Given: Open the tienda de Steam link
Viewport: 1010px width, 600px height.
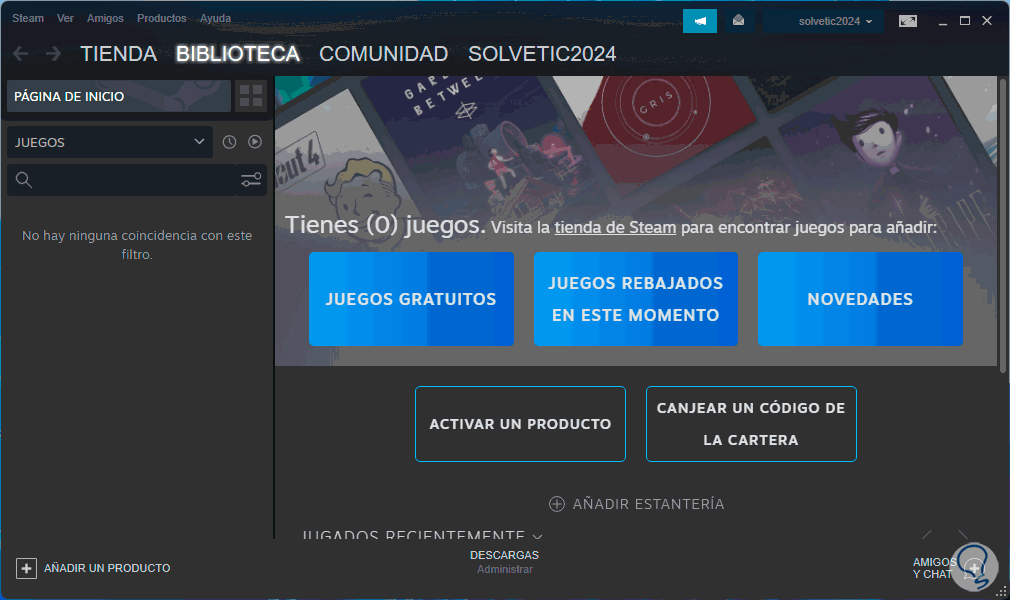Looking at the screenshot, I should 615,227.
